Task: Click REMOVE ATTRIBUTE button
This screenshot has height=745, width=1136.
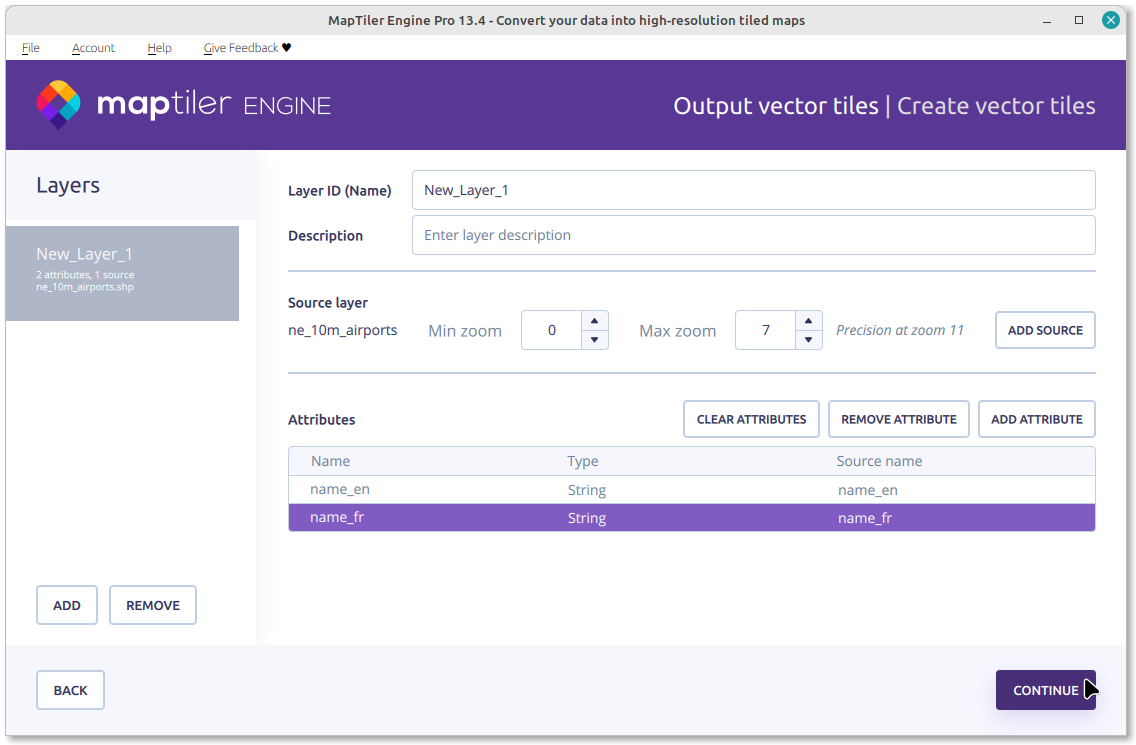Action: [x=898, y=419]
